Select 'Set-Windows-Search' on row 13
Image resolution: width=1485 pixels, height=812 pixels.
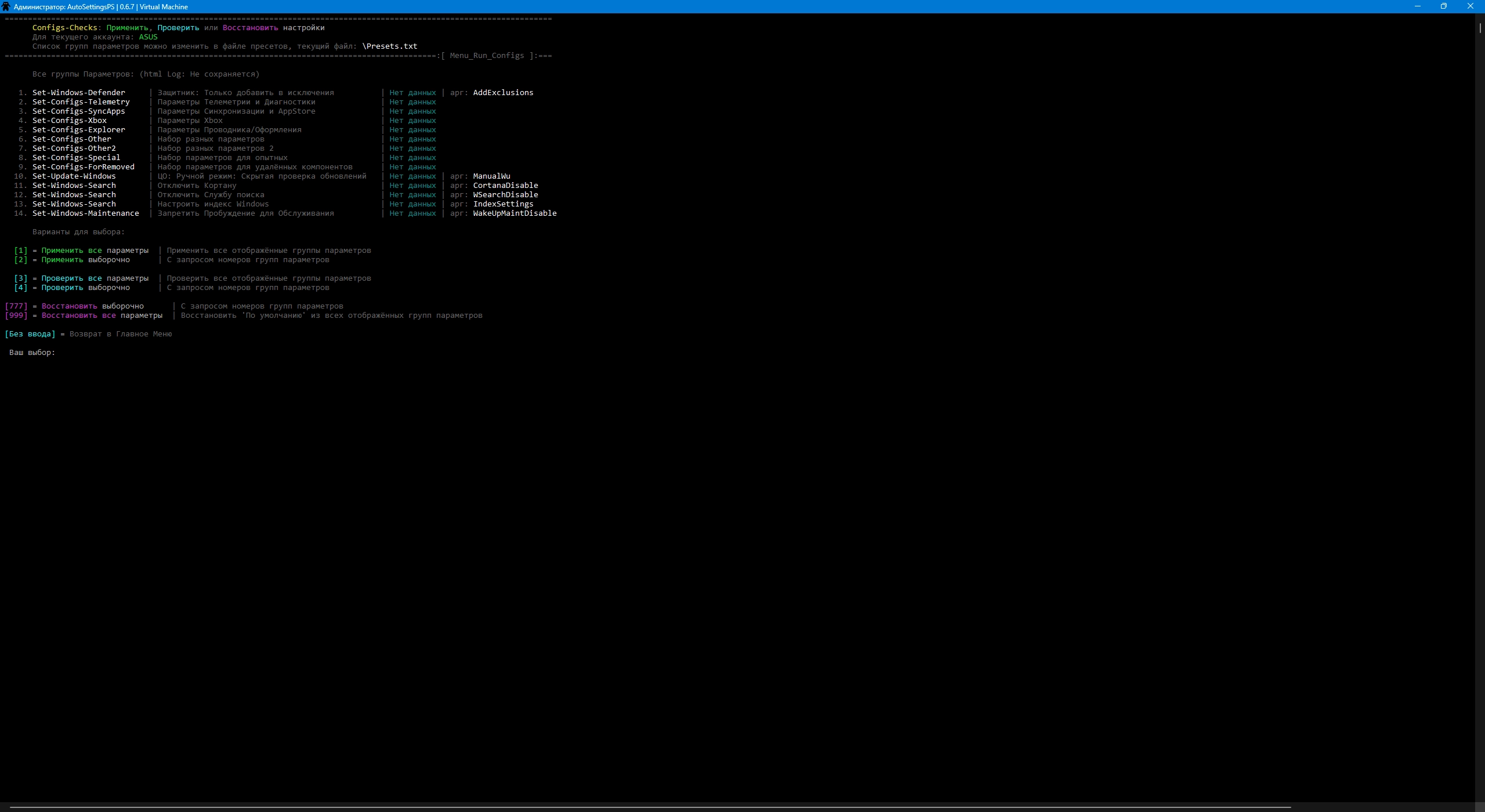tap(74, 204)
